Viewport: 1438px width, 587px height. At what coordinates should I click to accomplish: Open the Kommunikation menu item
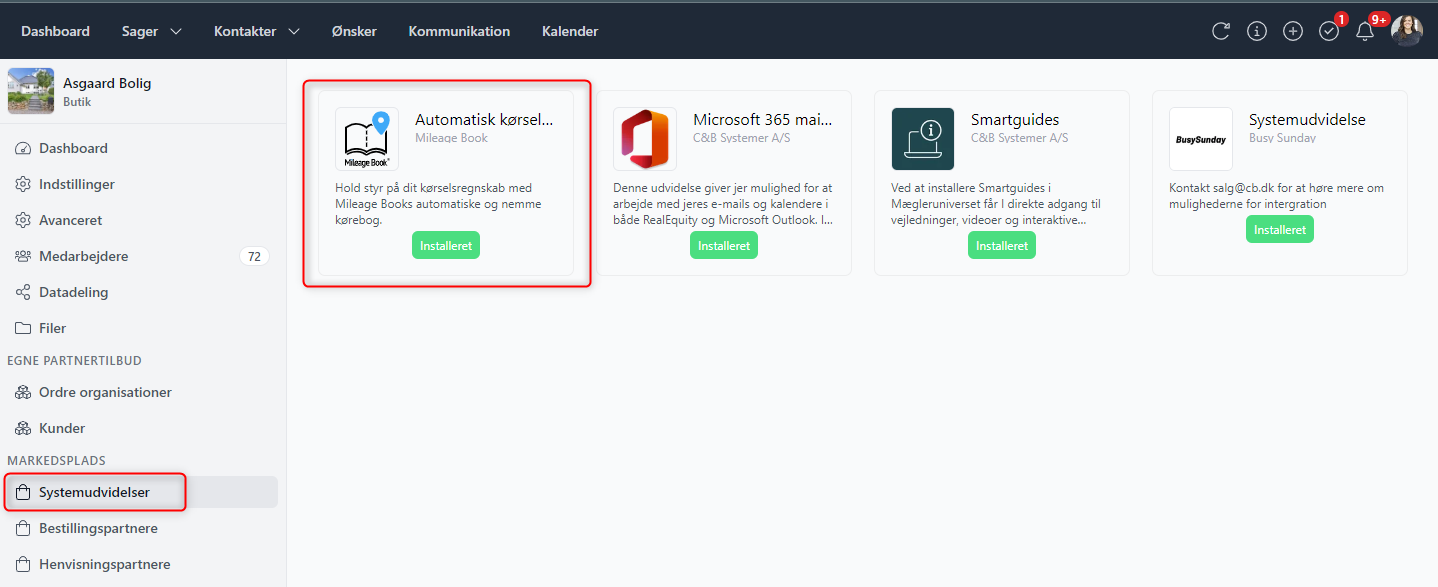click(x=459, y=31)
